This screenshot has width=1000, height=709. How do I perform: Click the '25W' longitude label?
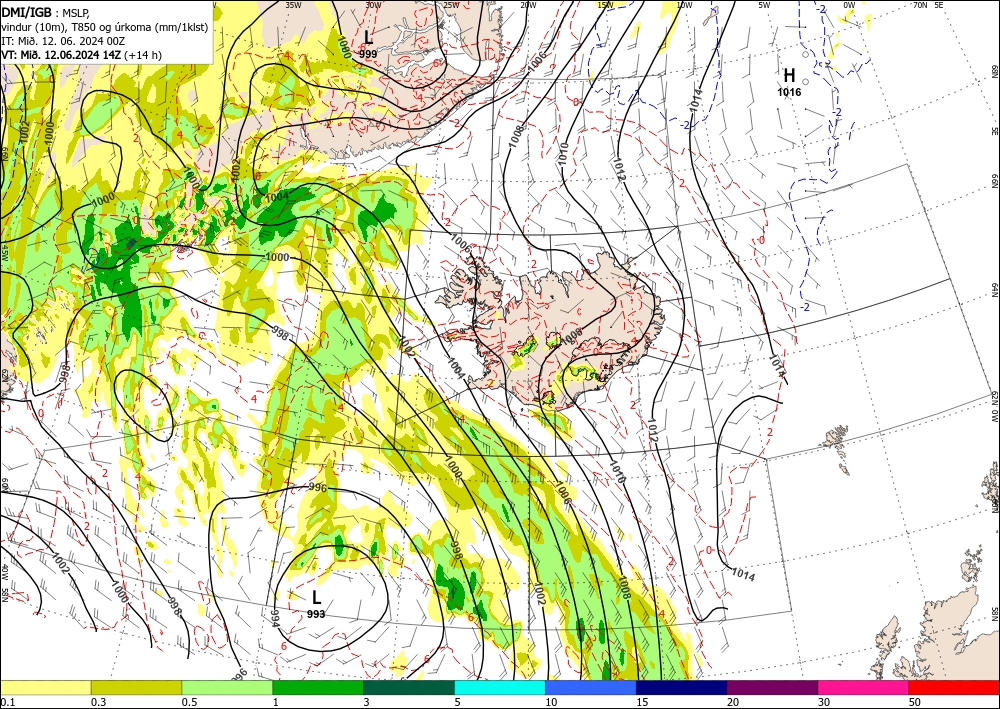(452, 5)
